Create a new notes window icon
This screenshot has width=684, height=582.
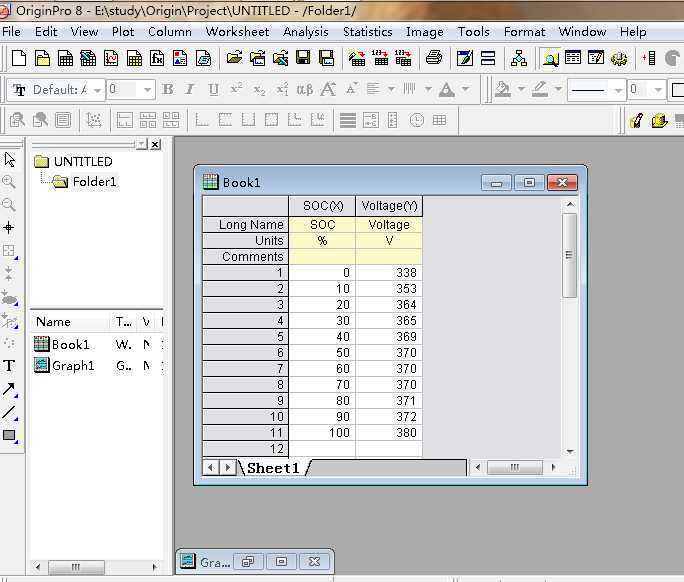(x=203, y=58)
